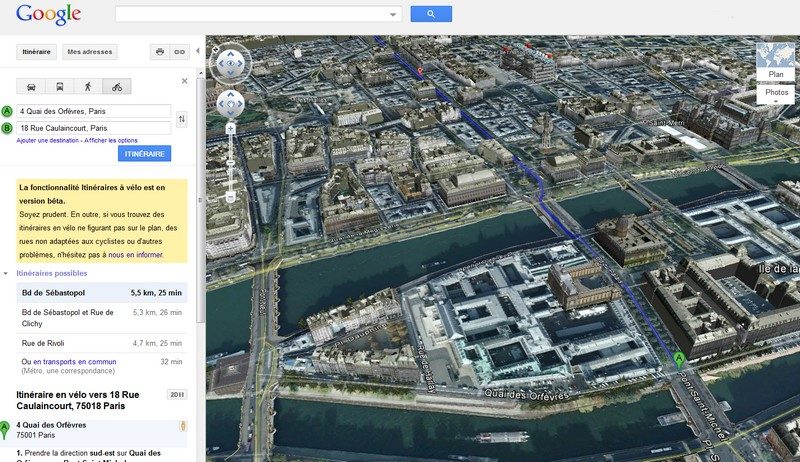Select bicycle travel mode icon
The width and height of the screenshot is (800, 462).
[116, 87]
